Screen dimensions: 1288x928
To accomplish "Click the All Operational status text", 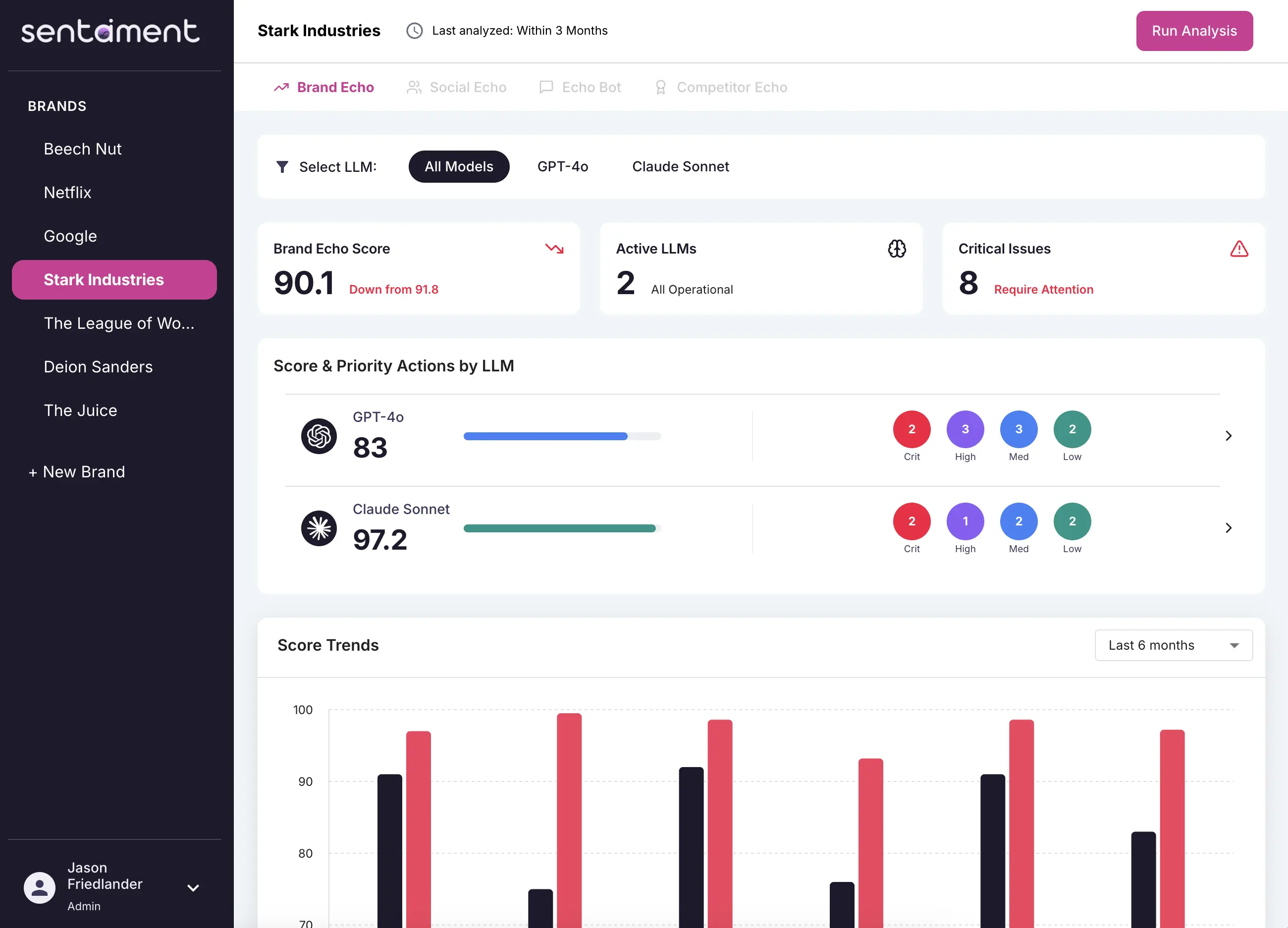I will 692,290.
